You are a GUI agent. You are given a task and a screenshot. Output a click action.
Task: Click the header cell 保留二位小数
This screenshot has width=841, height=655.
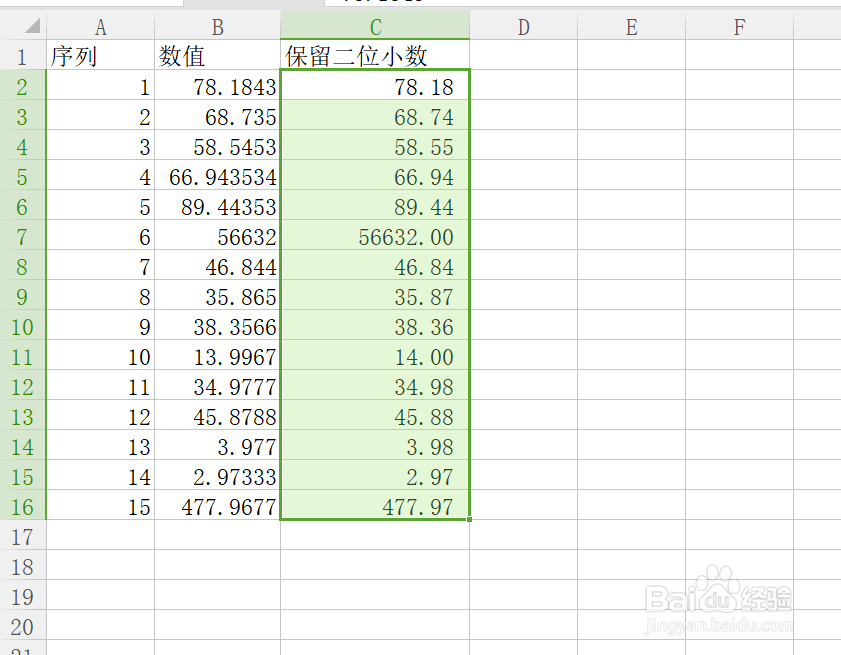coord(375,55)
